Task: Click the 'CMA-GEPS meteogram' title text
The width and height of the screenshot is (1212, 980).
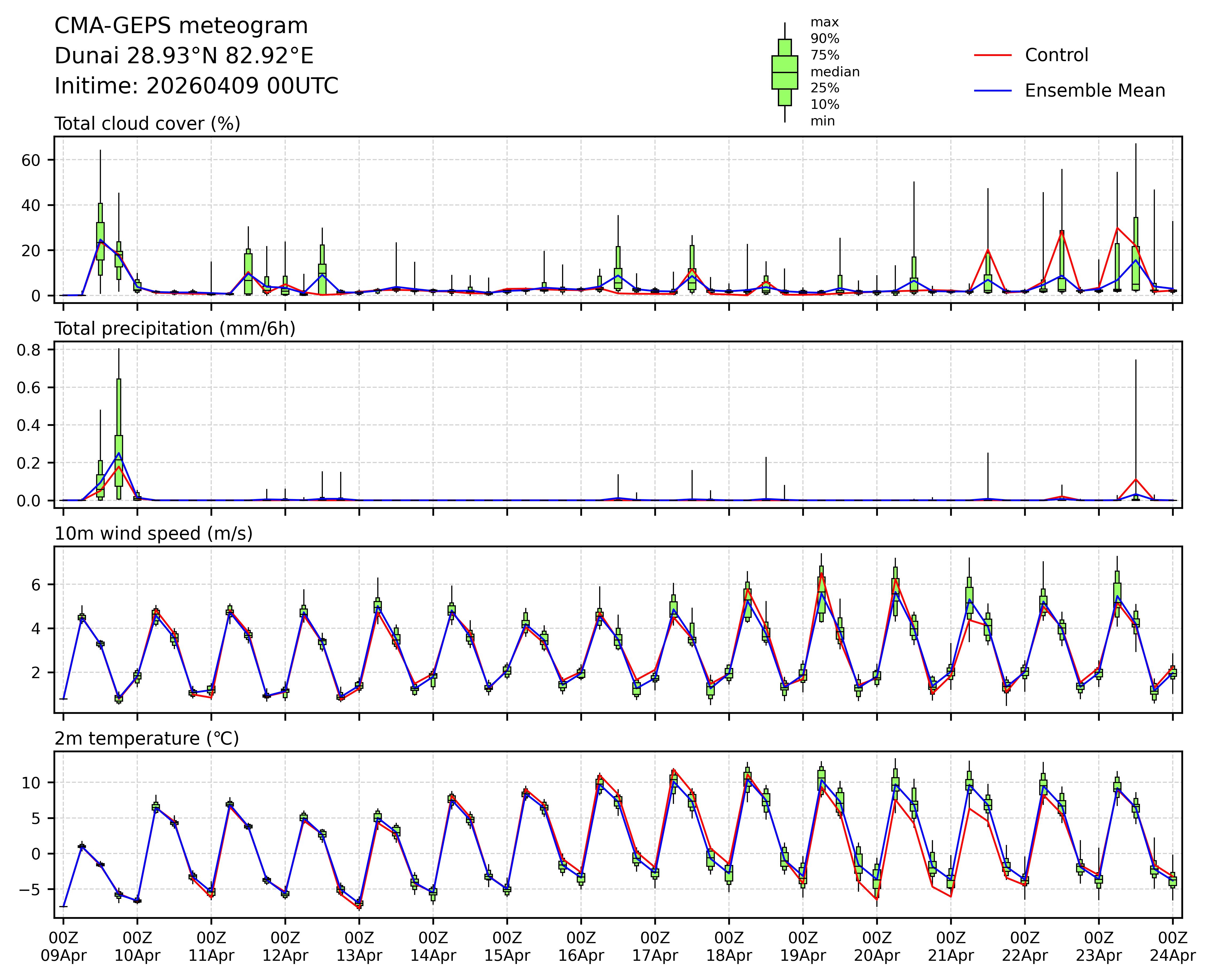Action: (x=181, y=26)
